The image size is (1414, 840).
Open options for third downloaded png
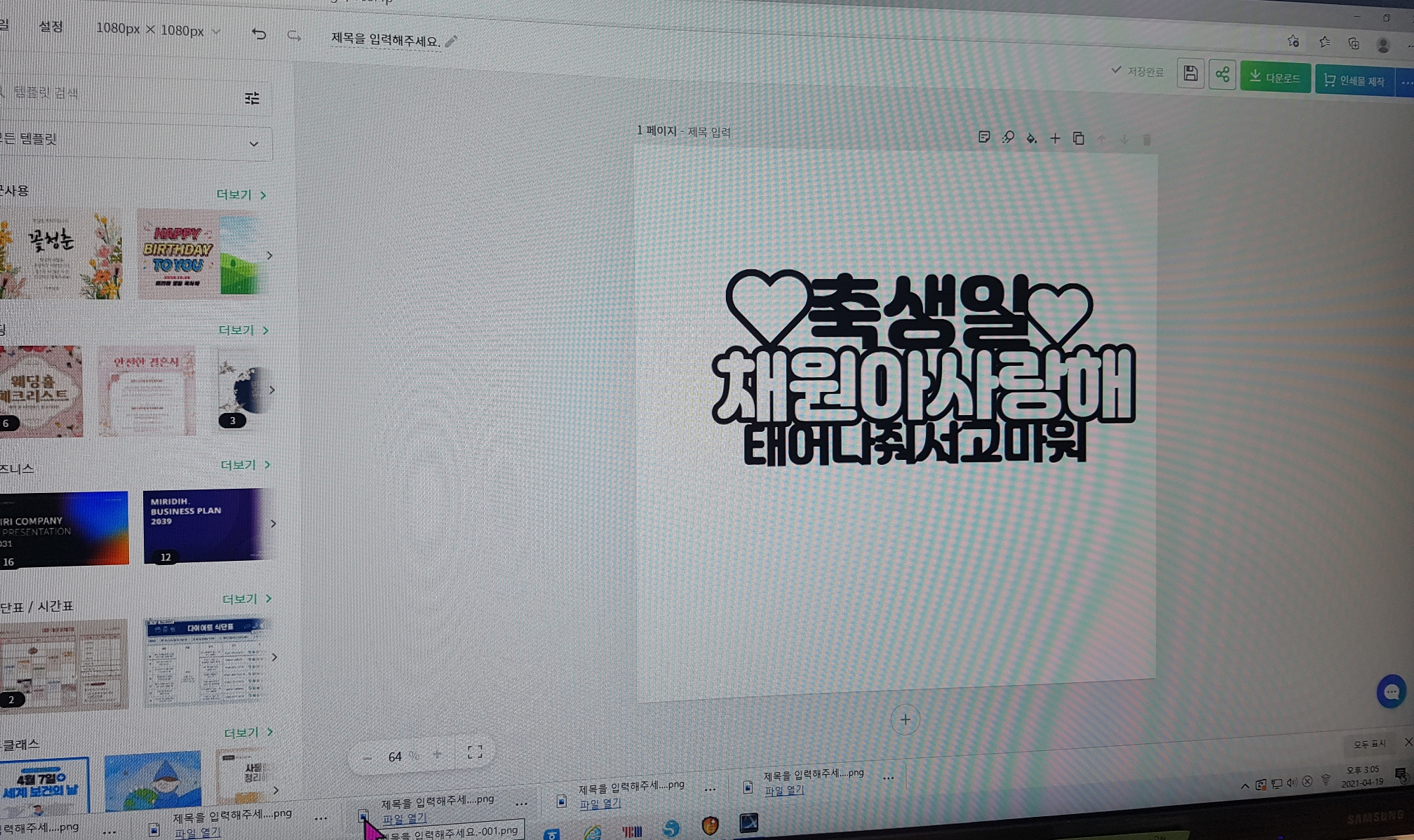[521, 804]
